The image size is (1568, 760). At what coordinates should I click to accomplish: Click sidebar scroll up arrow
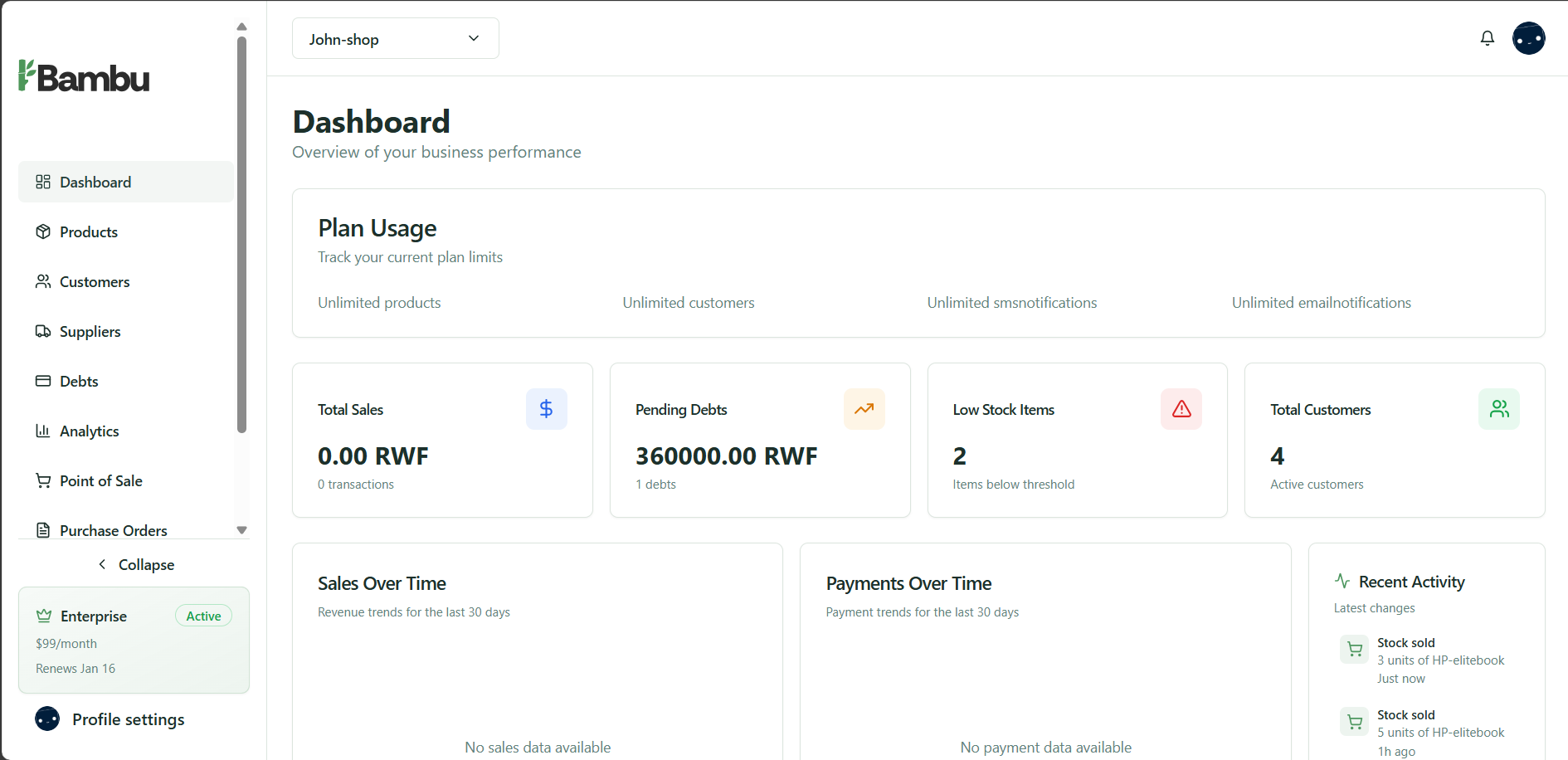click(241, 27)
